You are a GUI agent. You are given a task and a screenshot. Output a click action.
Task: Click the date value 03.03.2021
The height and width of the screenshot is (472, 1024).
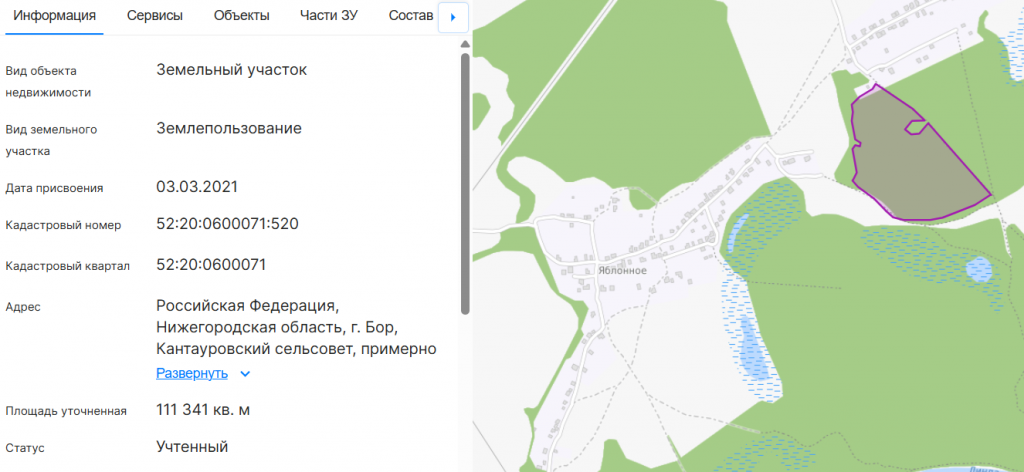pyautogui.click(x=197, y=187)
